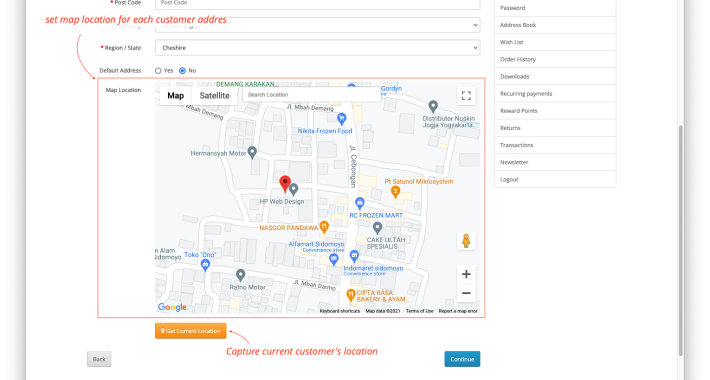This screenshot has width=710, height=380.
Task: Click the CIPTA RASA BAKERY marker
Action: [x=350, y=295]
